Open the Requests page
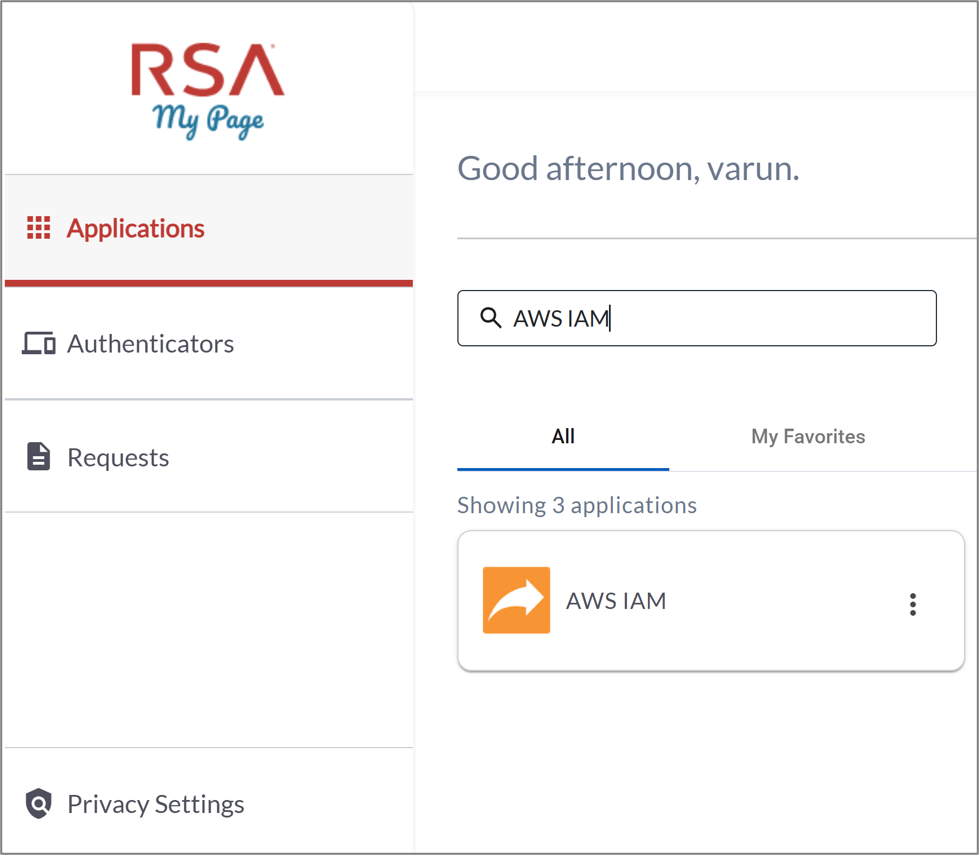The image size is (979, 855). click(209, 457)
